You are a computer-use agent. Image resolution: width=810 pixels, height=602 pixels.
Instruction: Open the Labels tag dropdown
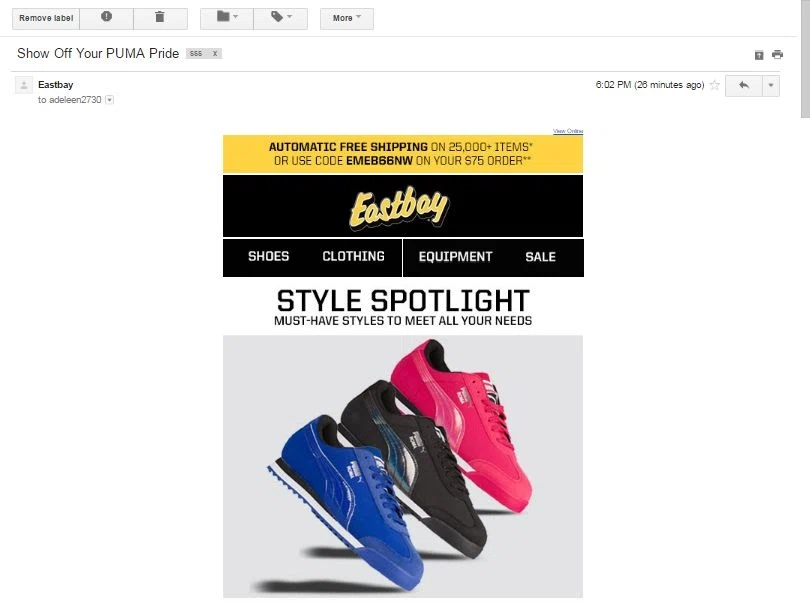pyautogui.click(x=281, y=18)
